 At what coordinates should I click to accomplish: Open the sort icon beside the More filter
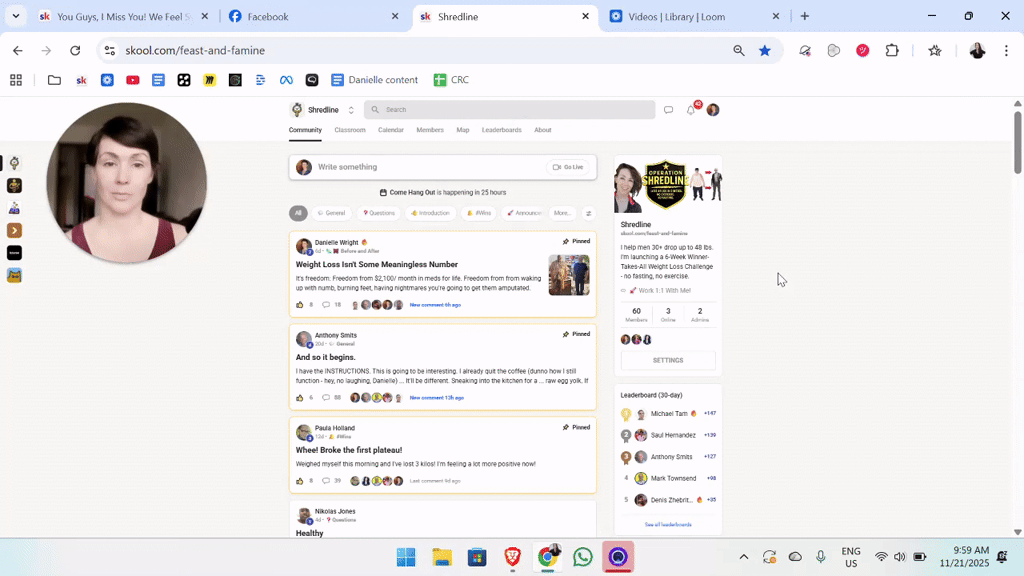[x=589, y=213]
